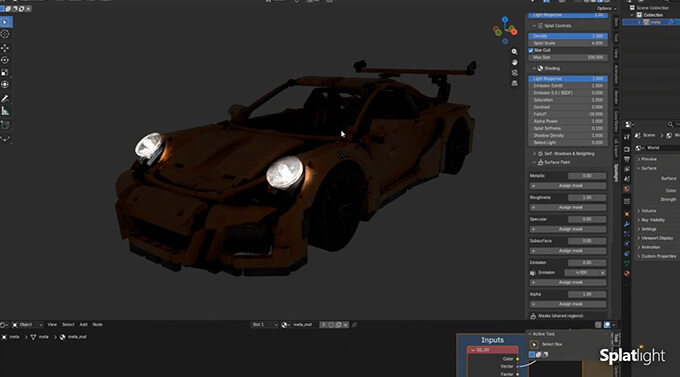Click Assign mask under Specular
This screenshot has height=377, width=680.
568,229
